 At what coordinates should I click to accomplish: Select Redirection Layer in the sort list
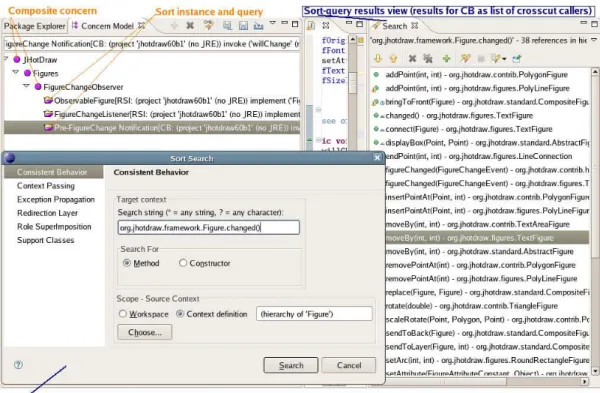coord(47,213)
